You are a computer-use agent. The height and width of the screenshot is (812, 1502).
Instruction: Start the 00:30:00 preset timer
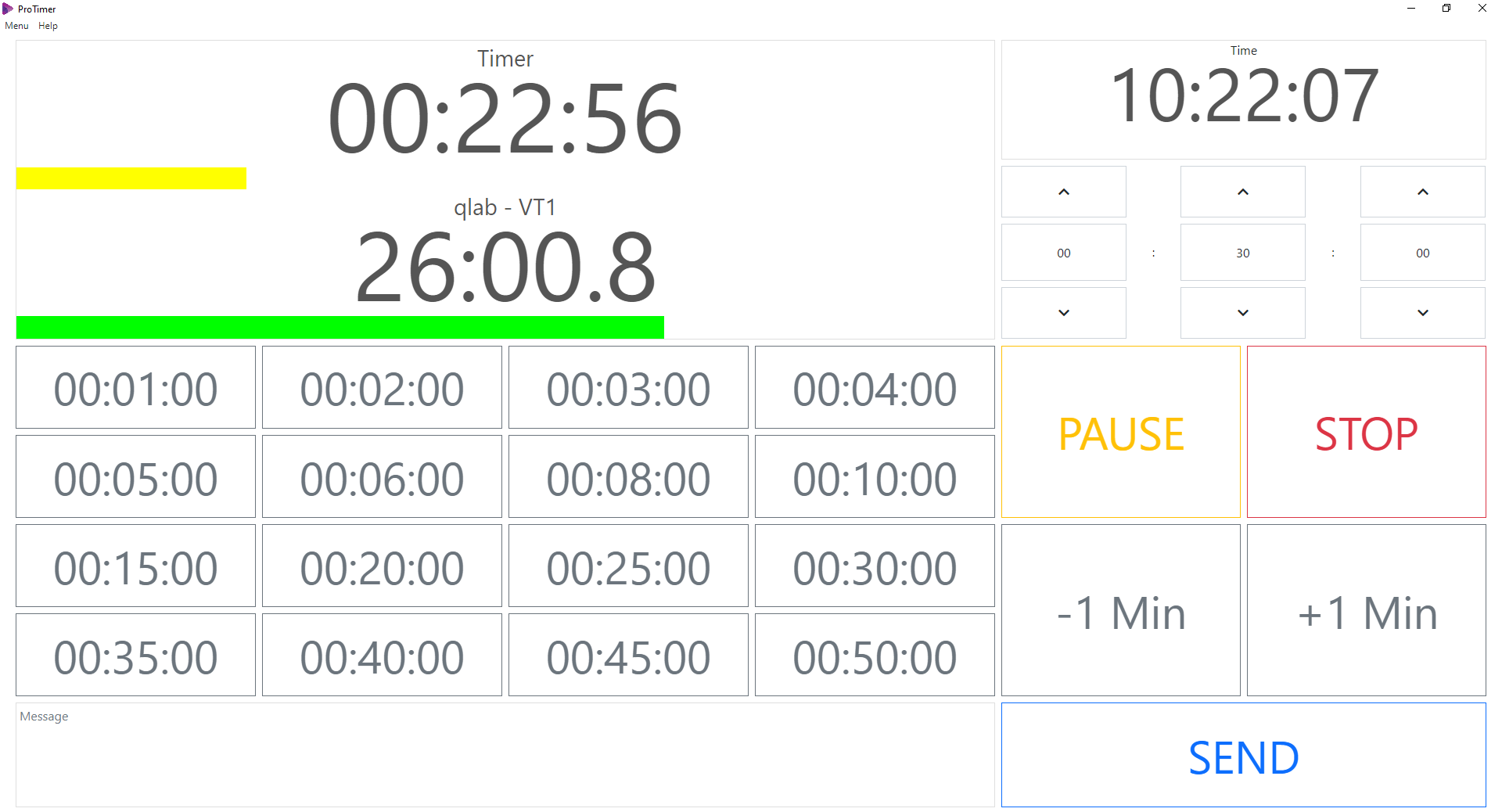tap(875, 566)
